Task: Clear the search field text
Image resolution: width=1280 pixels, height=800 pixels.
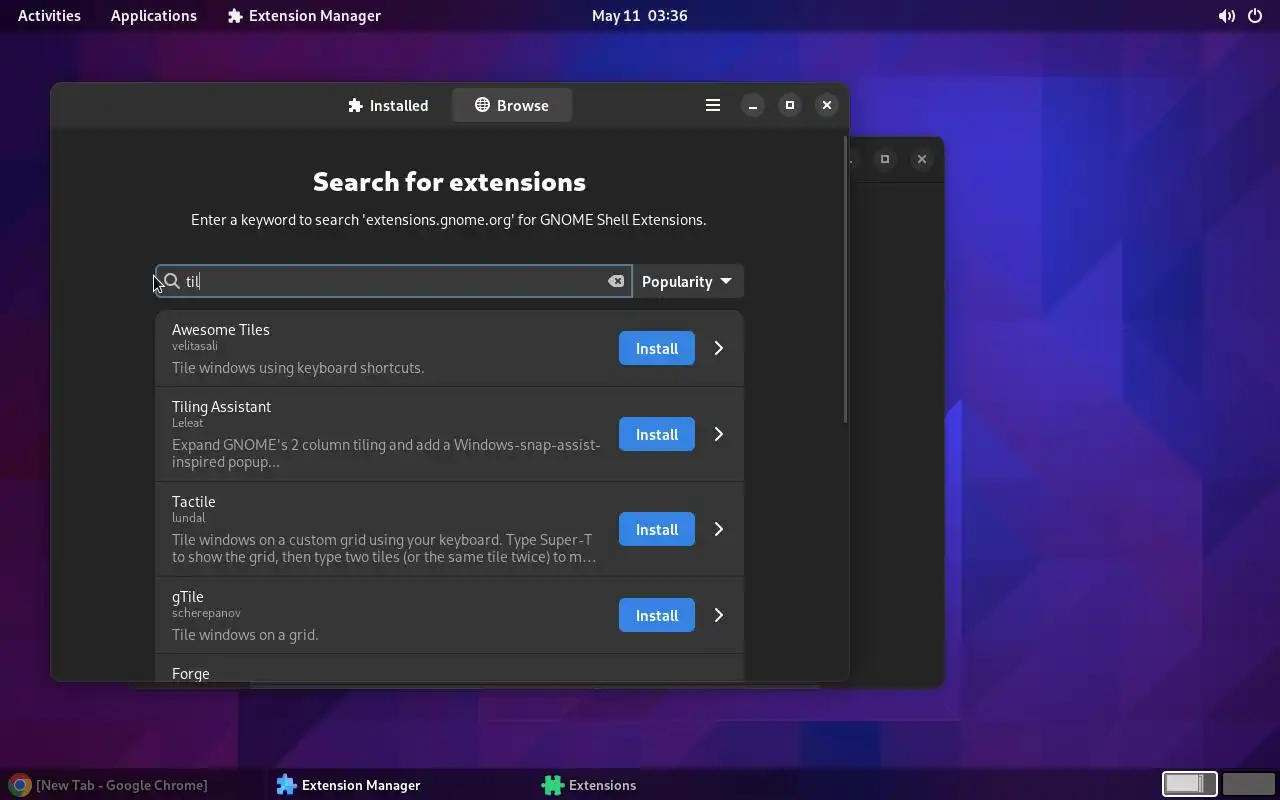Action: coord(616,281)
